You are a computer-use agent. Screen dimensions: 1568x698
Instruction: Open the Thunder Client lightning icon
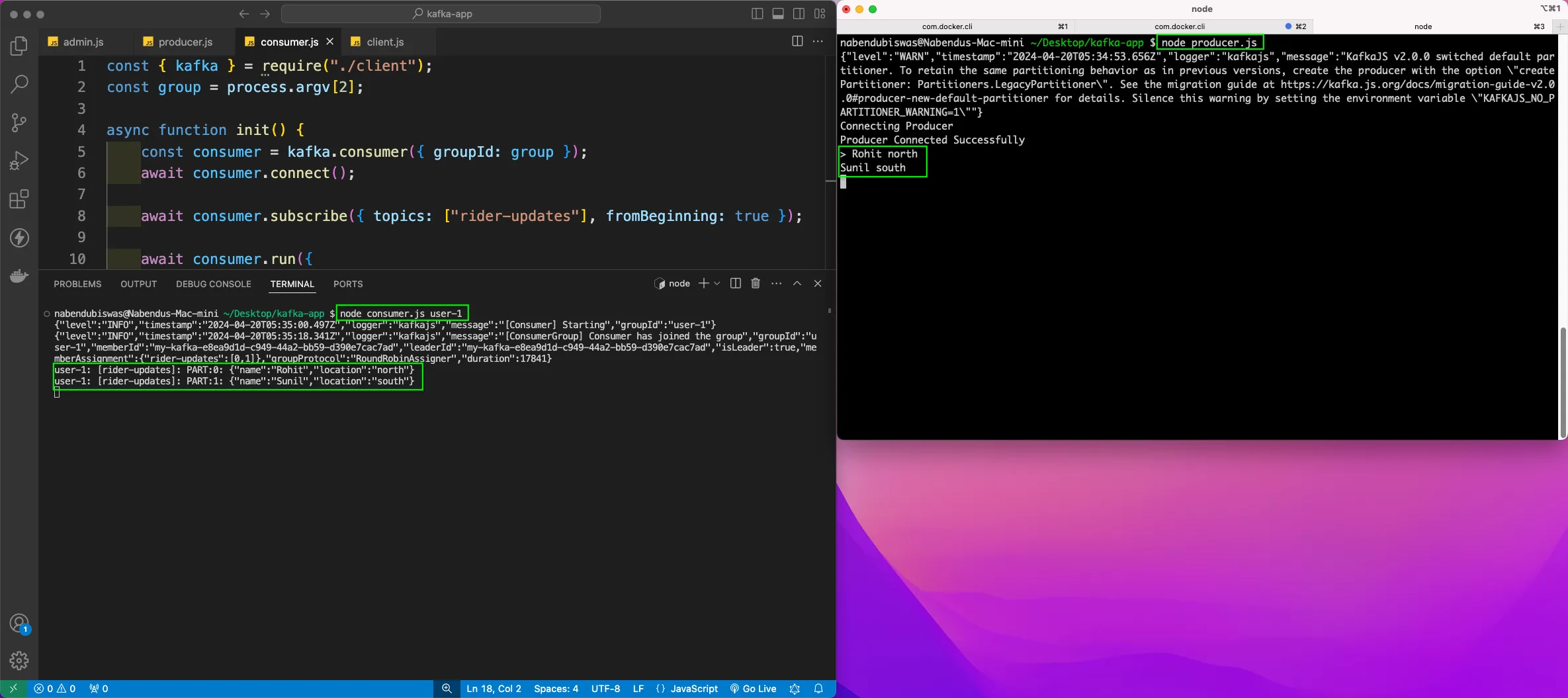pos(19,238)
